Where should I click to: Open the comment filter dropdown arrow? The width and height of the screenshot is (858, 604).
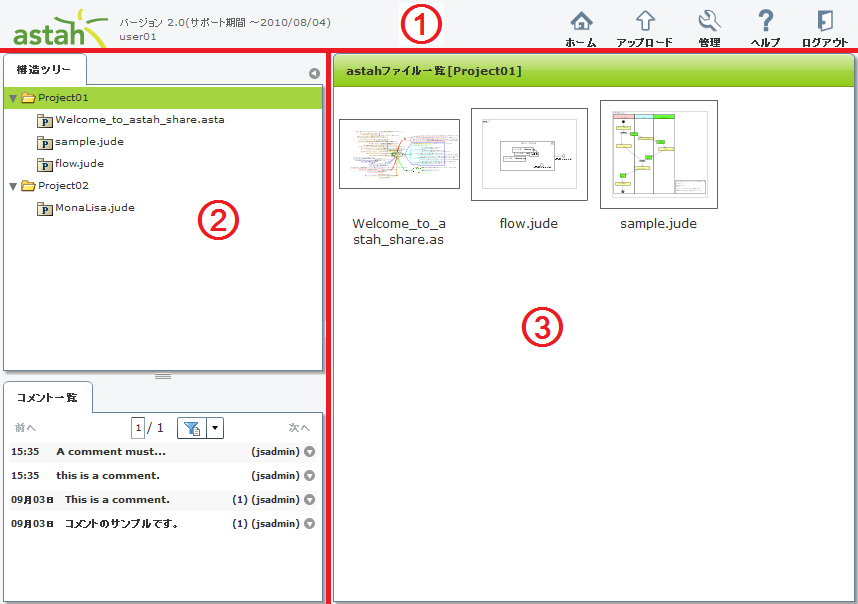pyautogui.click(x=215, y=428)
